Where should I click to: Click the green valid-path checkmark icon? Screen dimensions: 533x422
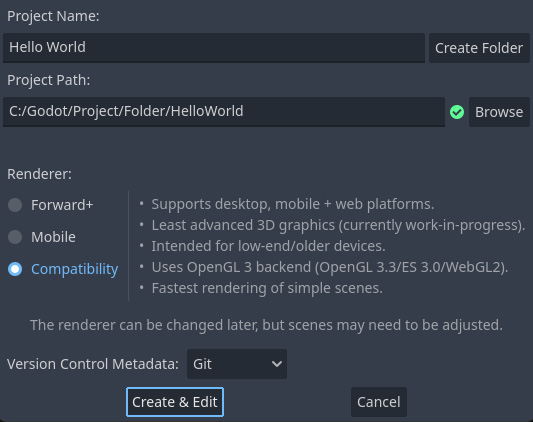coord(457,112)
